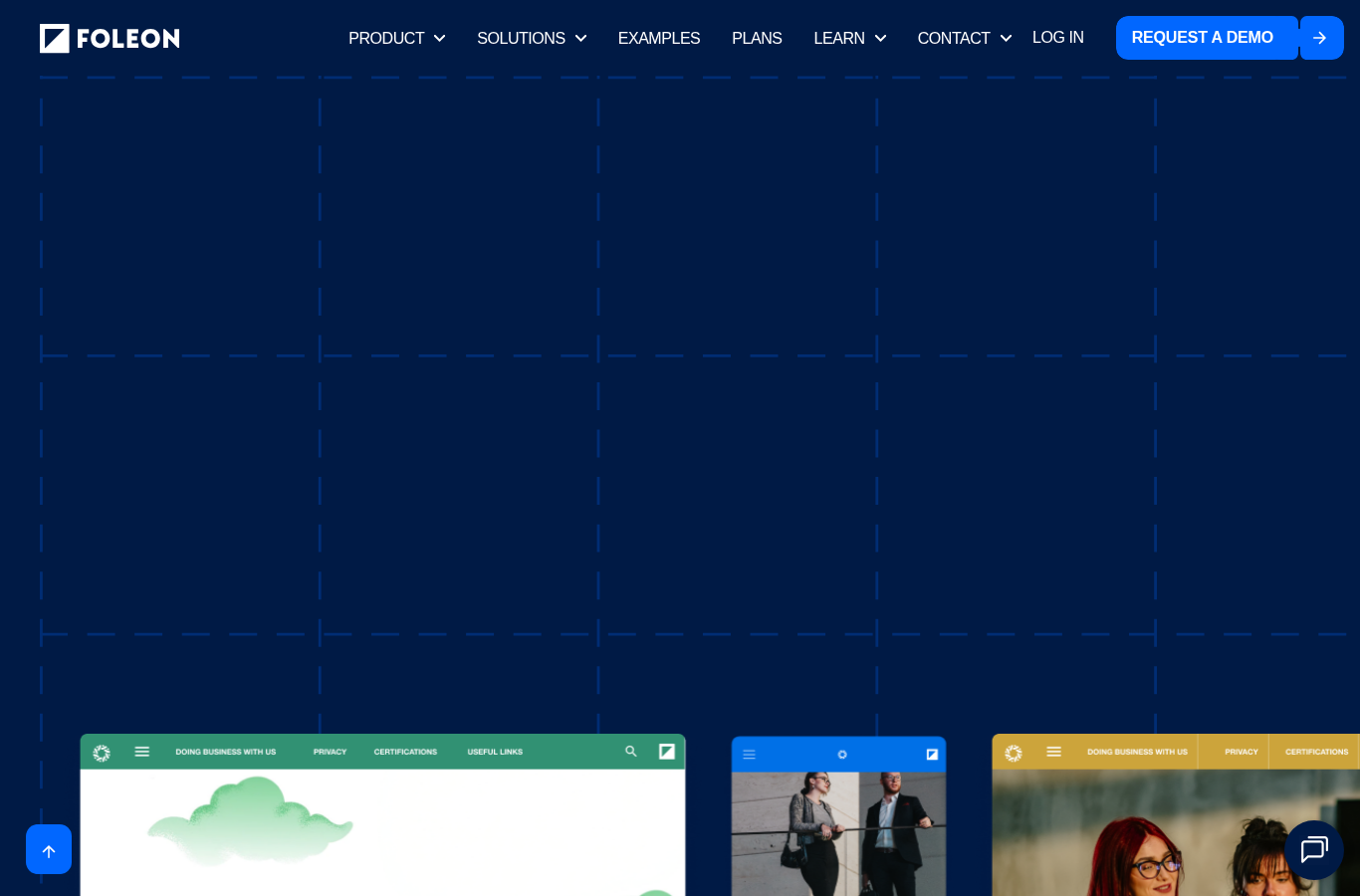Click Privacy in the green template
1360x896 pixels.
[x=330, y=752]
